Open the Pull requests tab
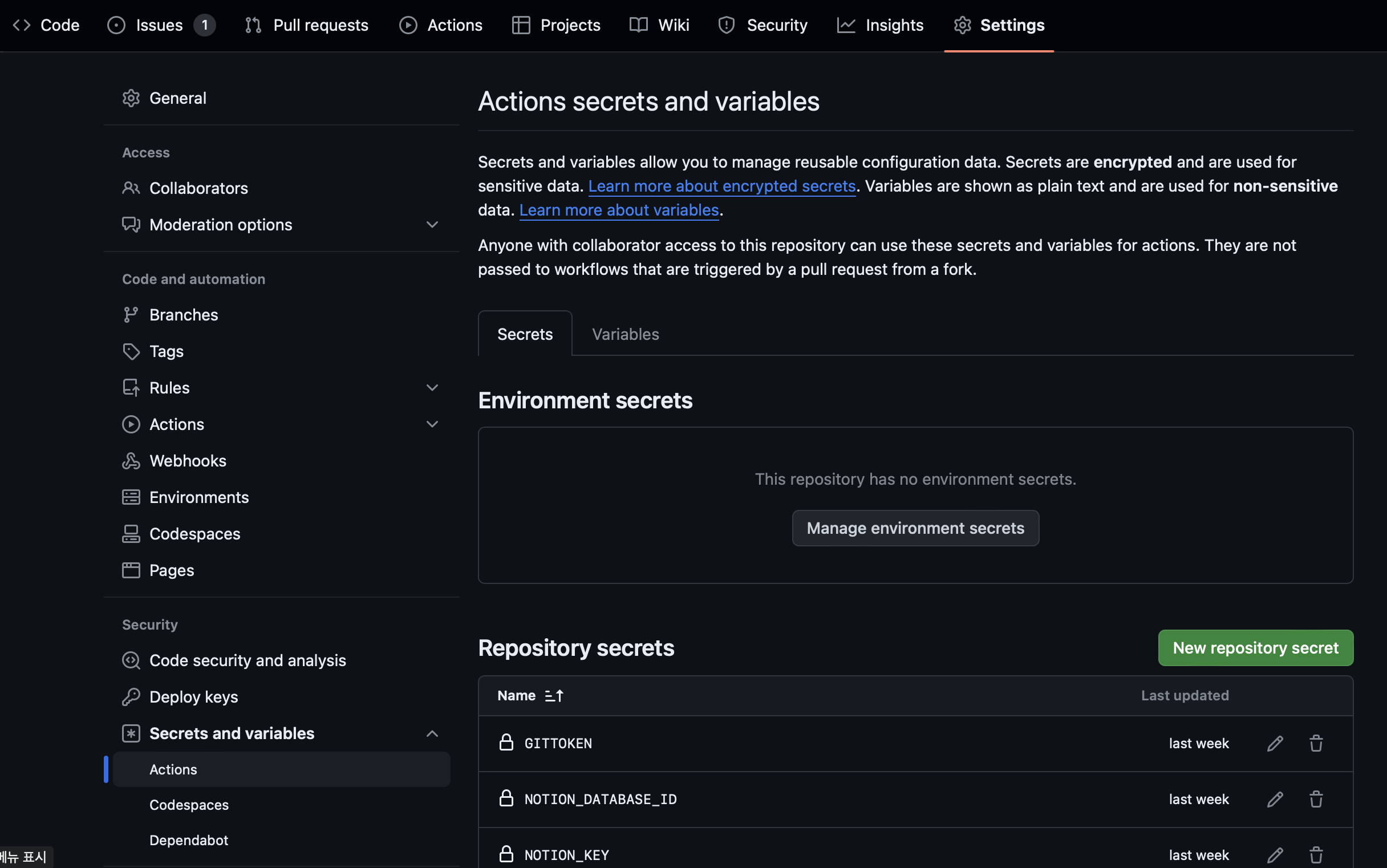 coord(307,25)
